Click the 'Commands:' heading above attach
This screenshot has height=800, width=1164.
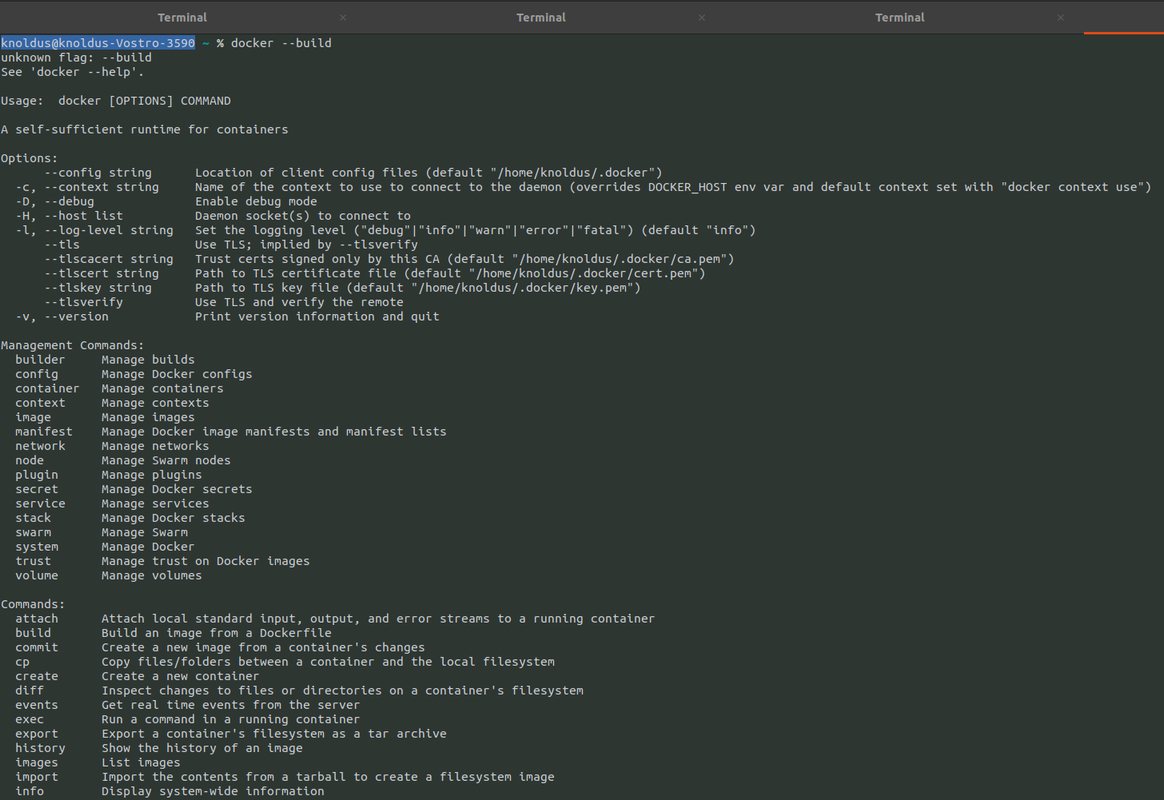(x=33, y=604)
